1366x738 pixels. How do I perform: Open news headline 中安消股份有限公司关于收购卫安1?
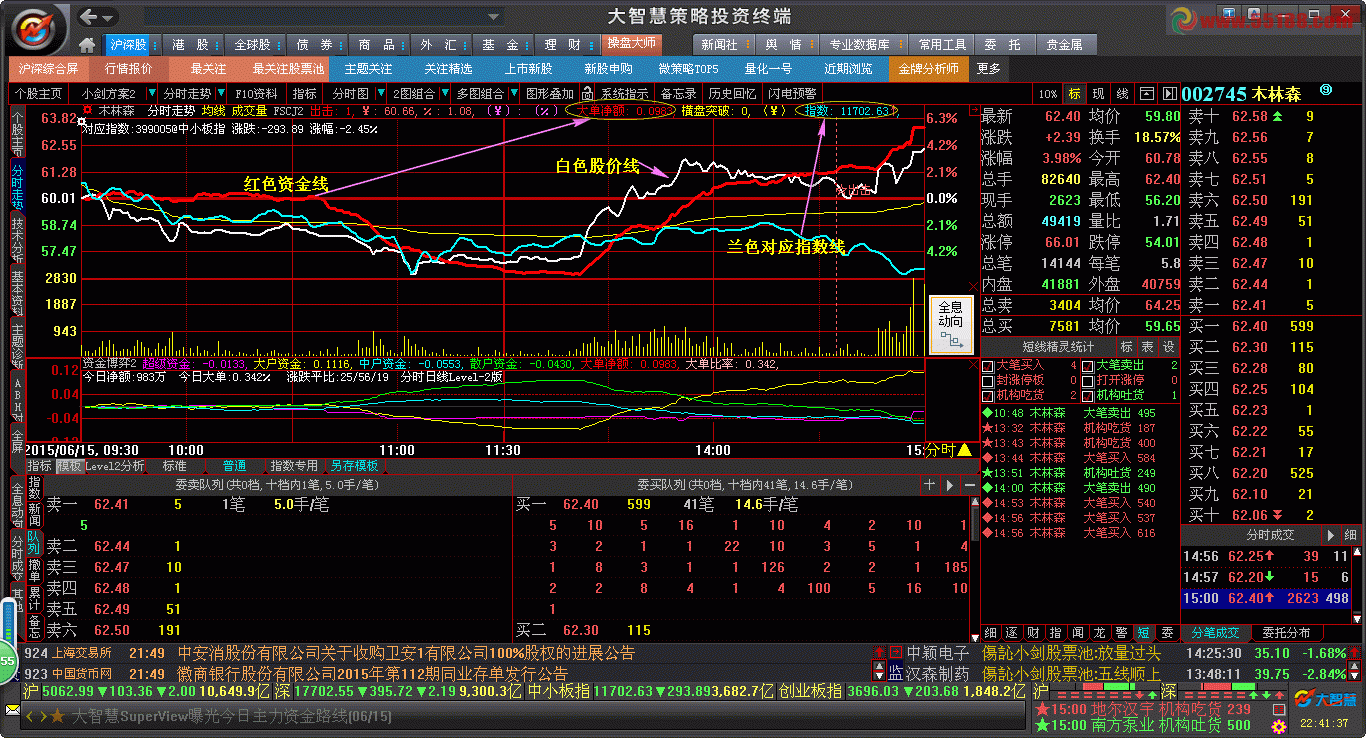(x=406, y=653)
